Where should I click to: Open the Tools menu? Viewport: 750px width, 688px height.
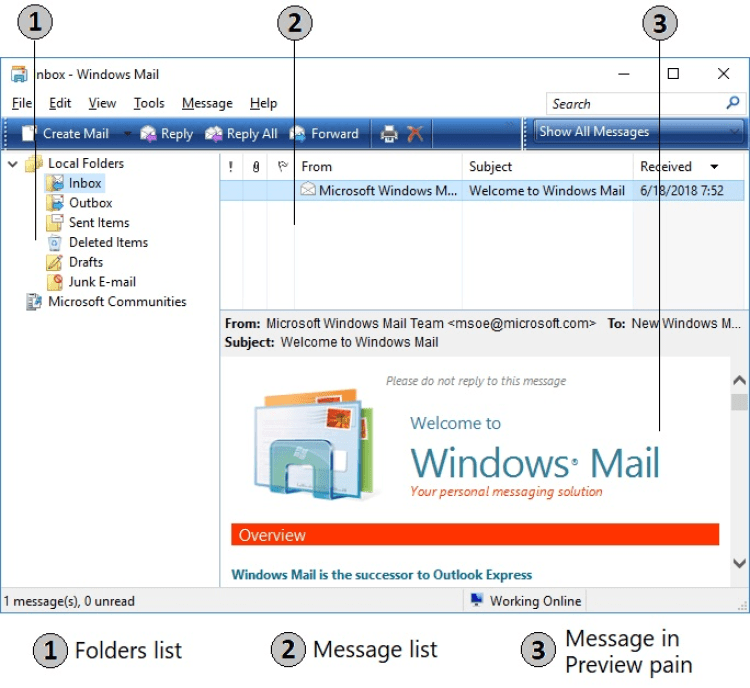[149, 103]
